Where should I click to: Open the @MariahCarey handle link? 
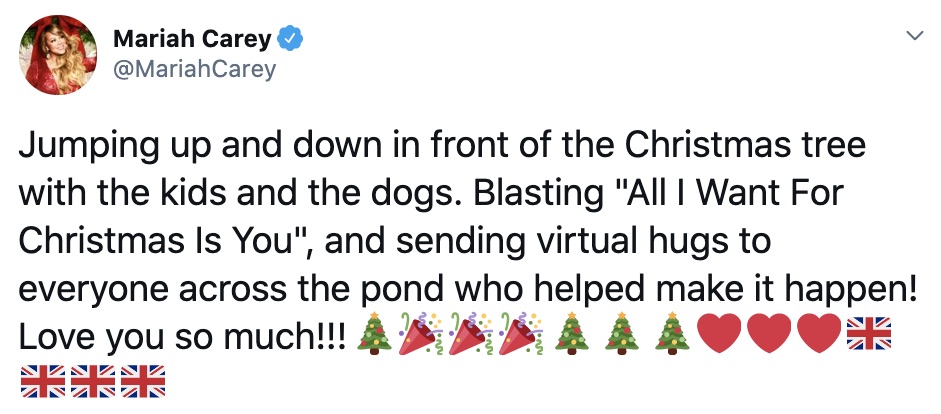click(194, 70)
